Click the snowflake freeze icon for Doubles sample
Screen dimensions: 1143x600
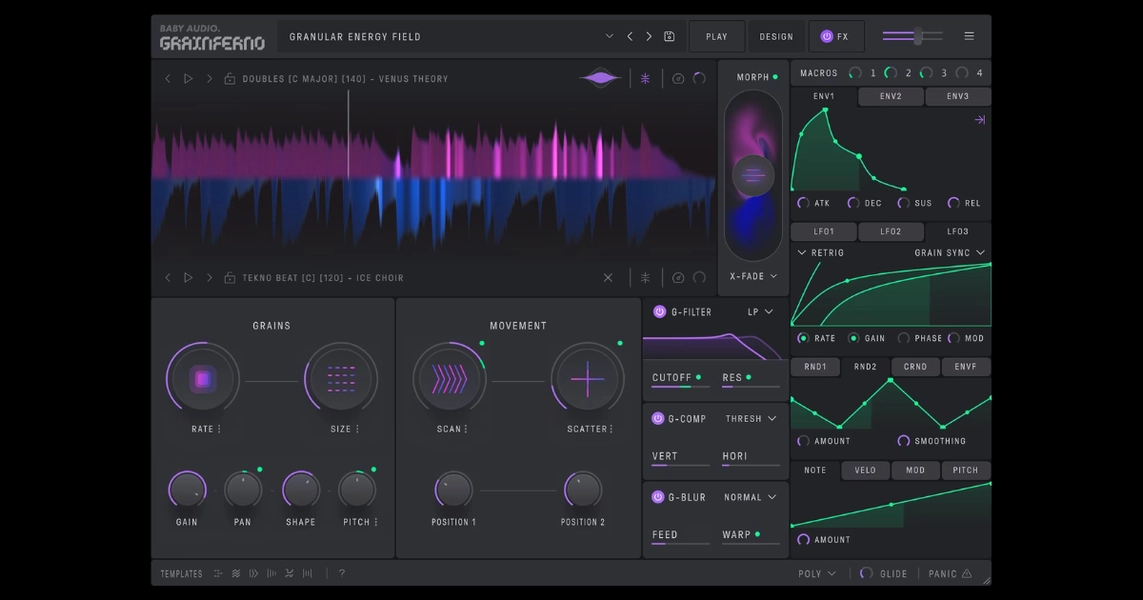pos(645,79)
